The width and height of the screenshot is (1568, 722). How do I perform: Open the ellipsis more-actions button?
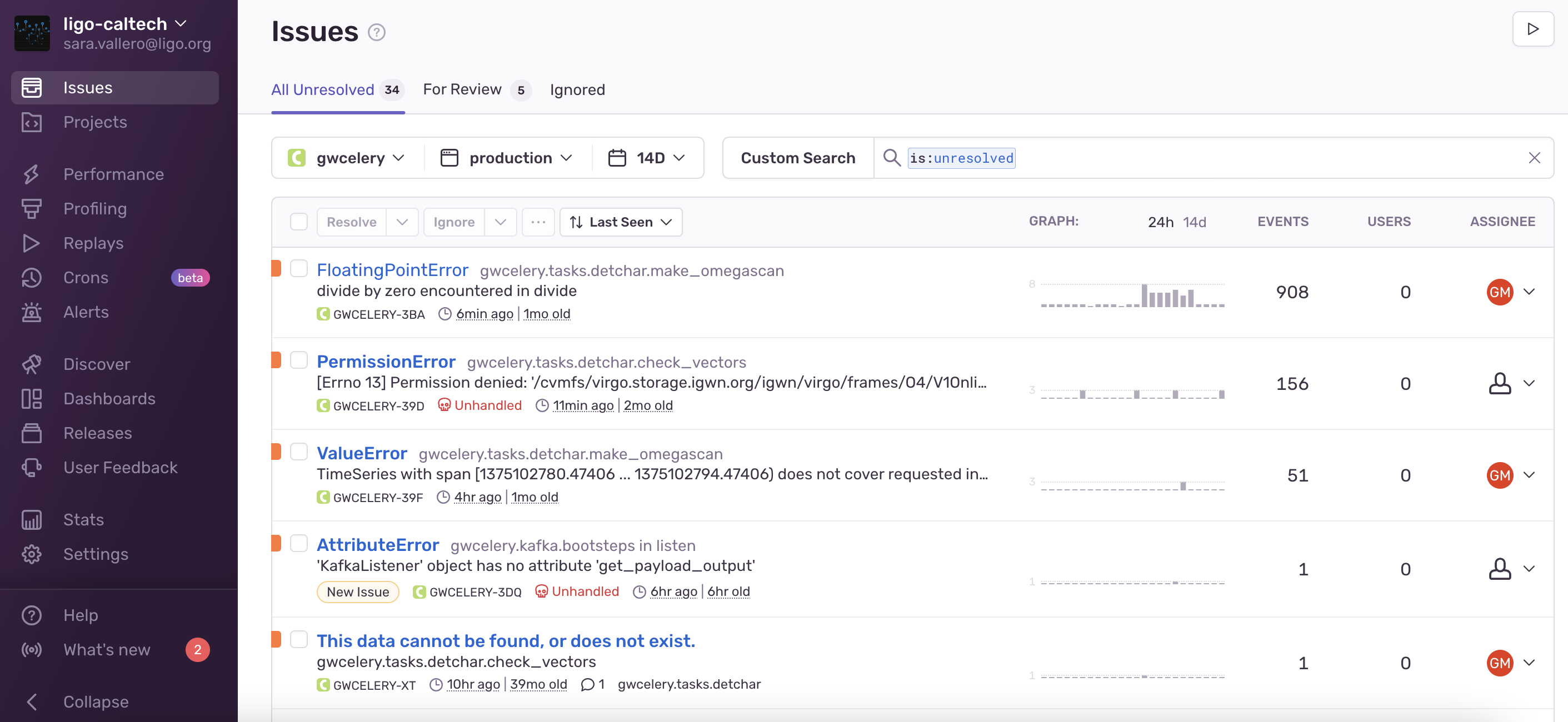538,222
